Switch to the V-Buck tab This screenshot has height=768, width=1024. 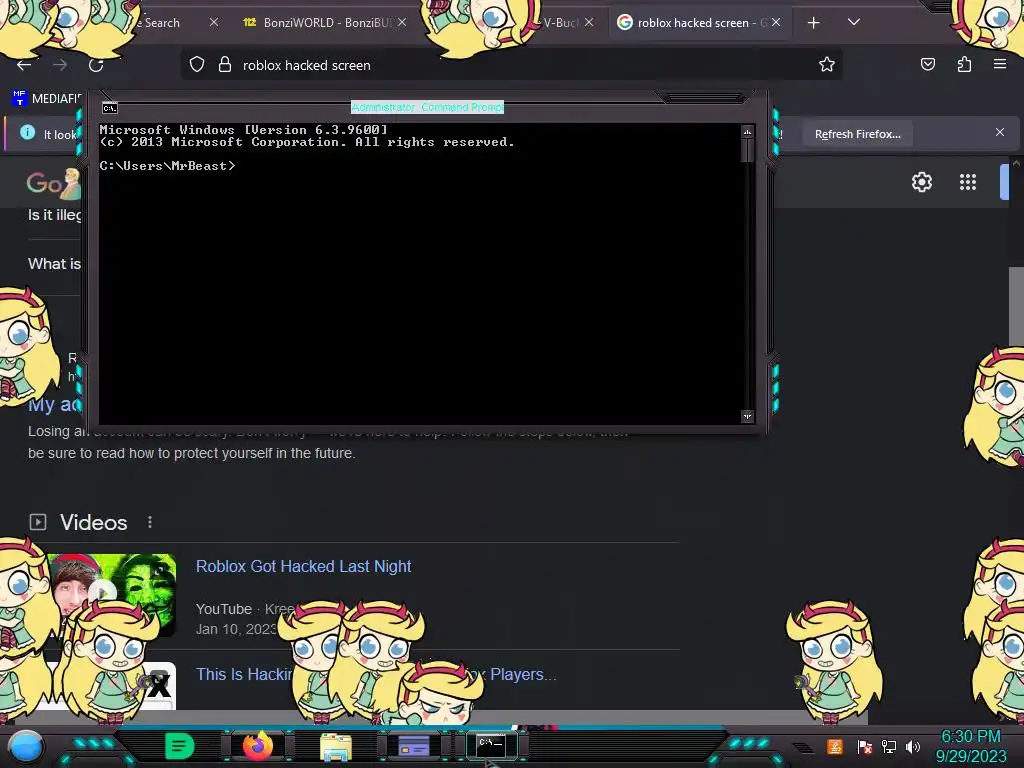tap(560, 23)
